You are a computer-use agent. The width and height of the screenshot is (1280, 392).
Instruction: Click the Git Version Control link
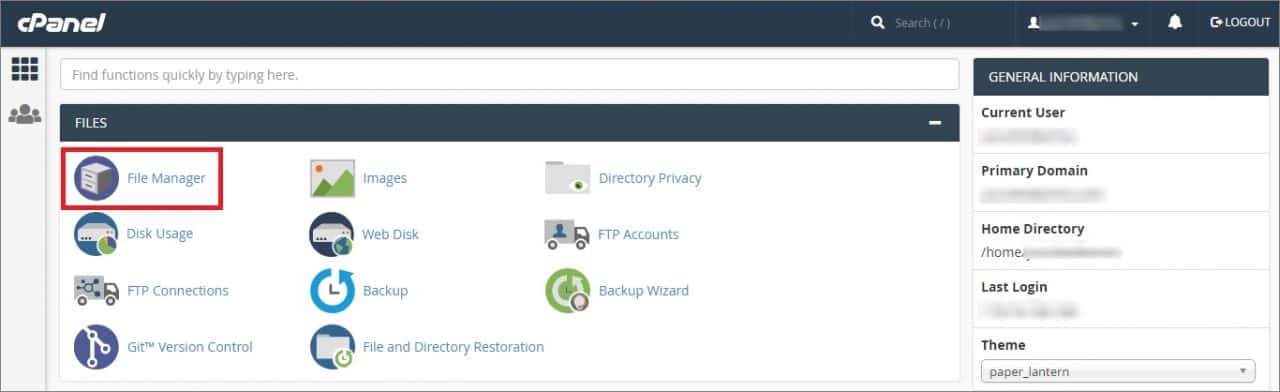(190, 347)
